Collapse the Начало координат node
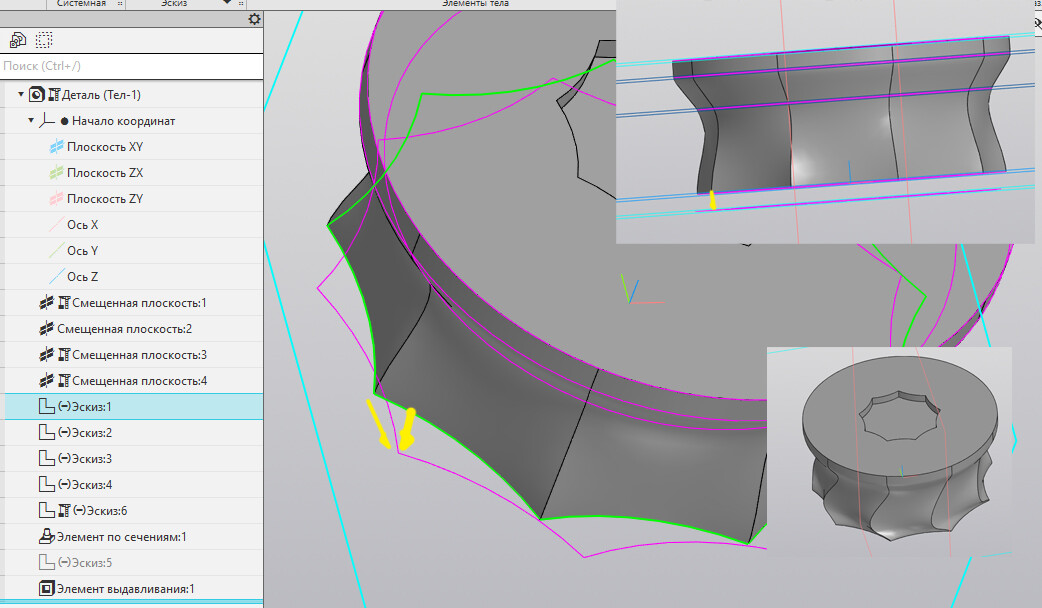This screenshot has width=1042, height=608. [31, 121]
